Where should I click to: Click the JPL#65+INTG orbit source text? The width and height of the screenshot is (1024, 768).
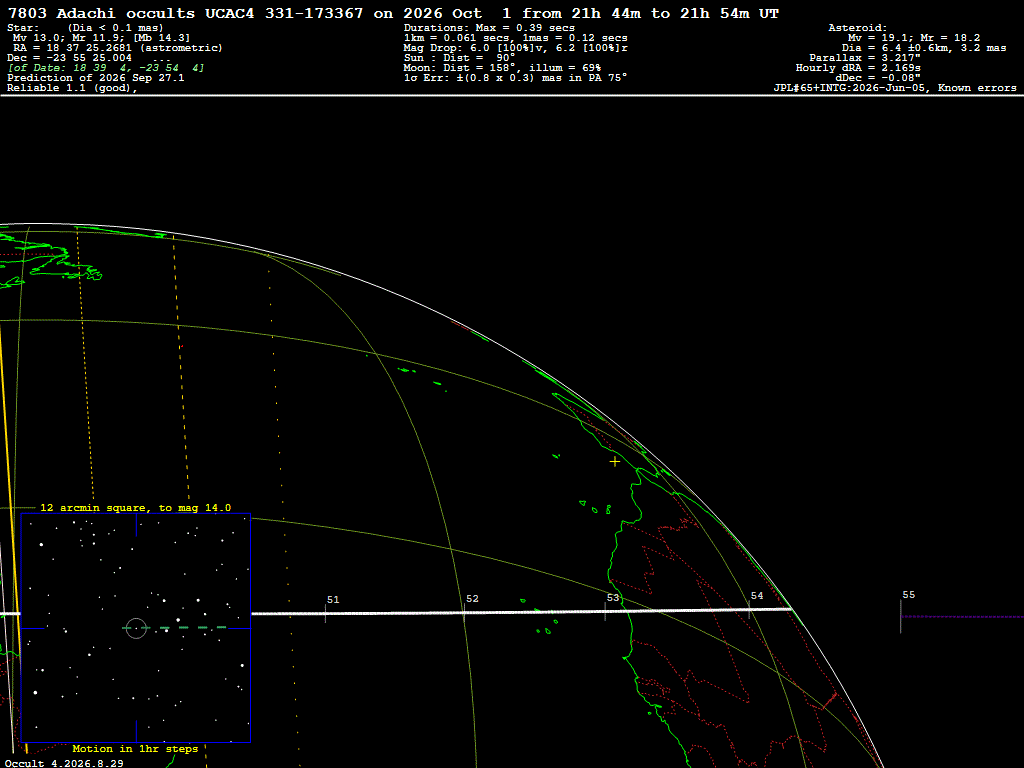[895, 88]
